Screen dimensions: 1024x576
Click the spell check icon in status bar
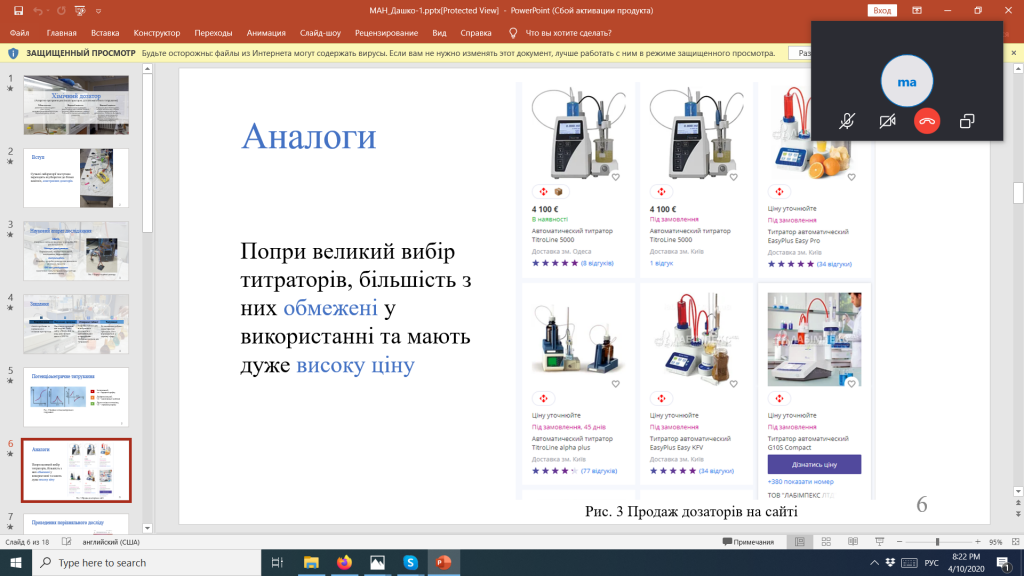click(67, 542)
